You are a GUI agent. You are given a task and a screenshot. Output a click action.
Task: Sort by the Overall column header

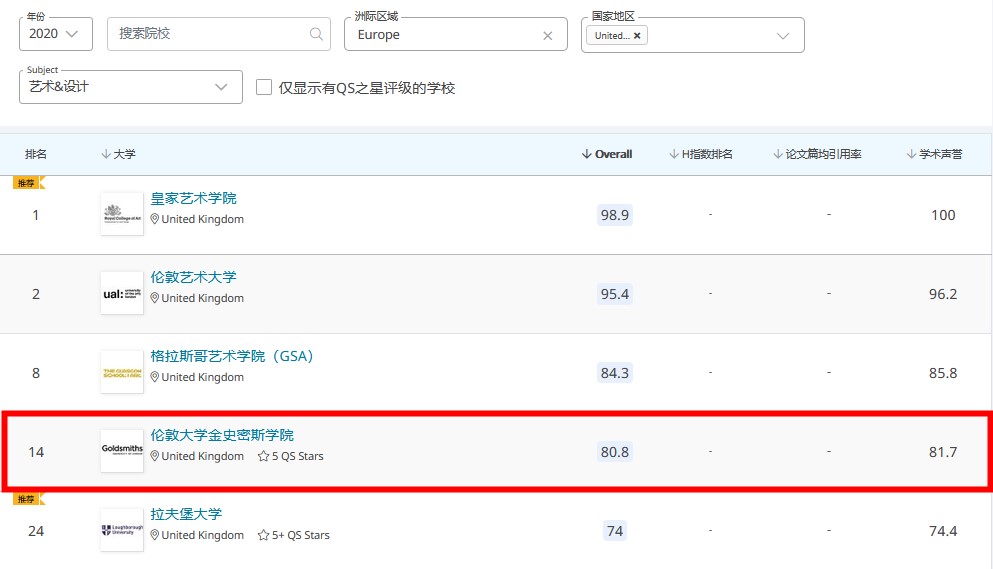(x=607, y=154)
